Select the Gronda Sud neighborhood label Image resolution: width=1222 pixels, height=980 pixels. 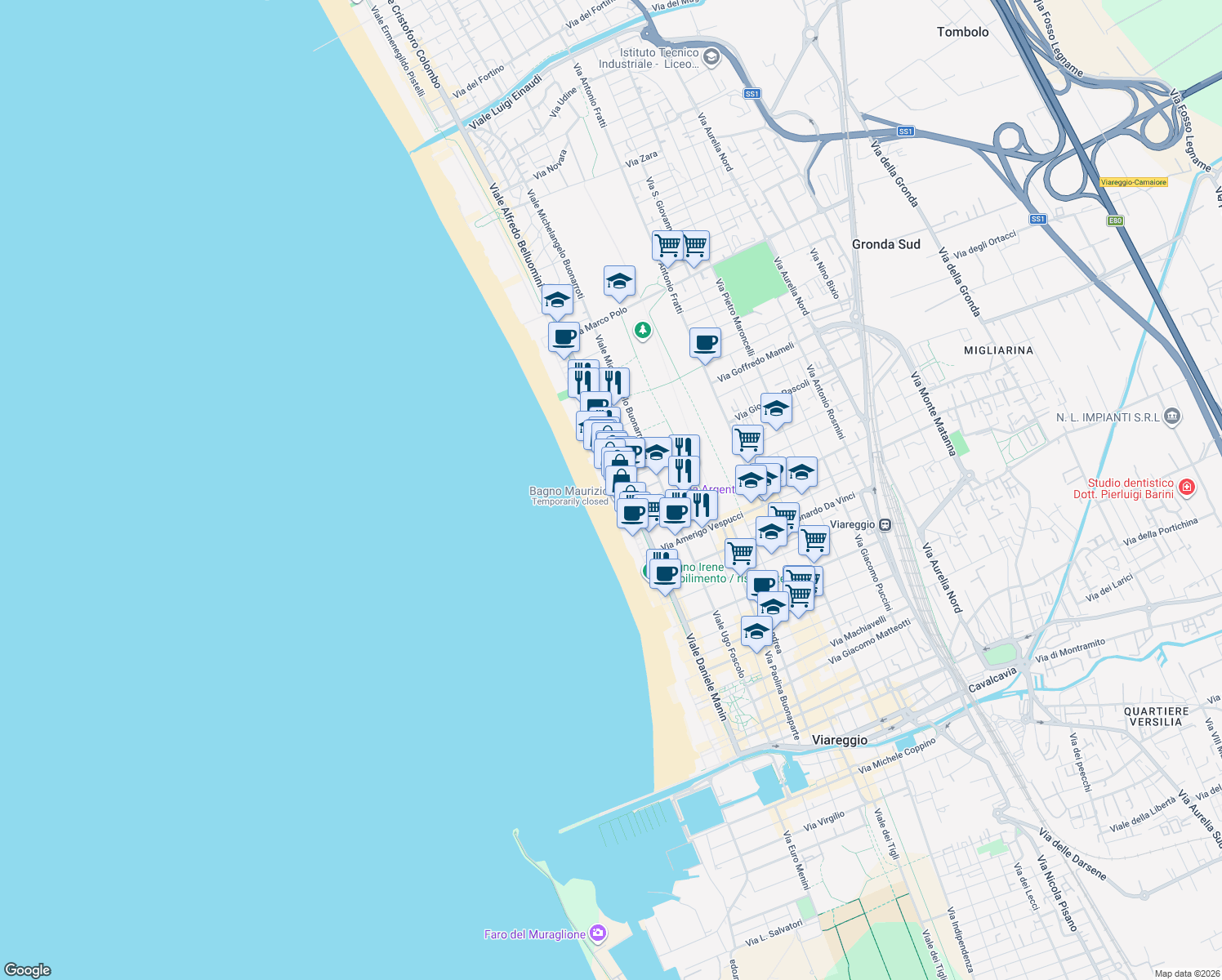point(886,244)
